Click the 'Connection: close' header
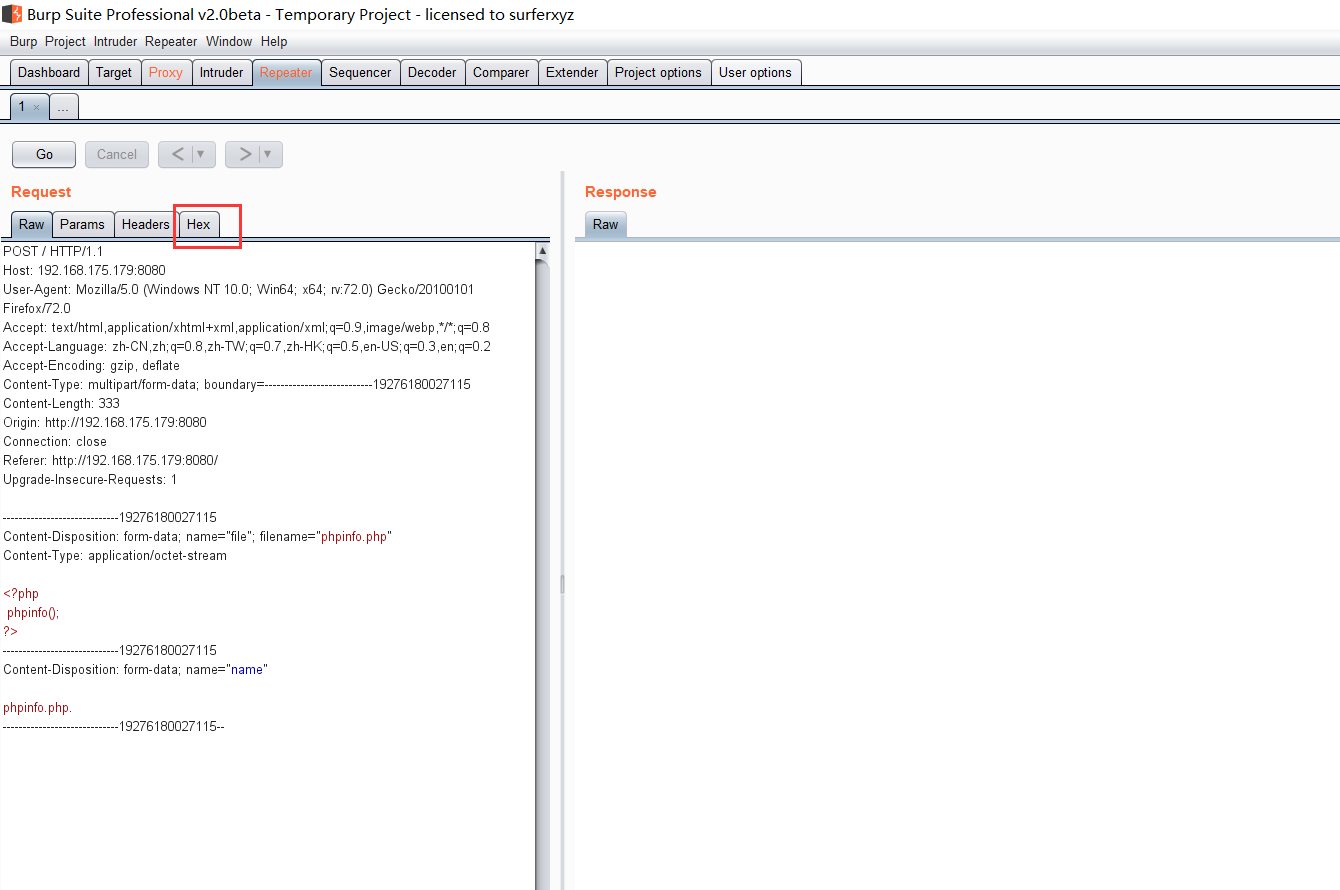 pos(55,442)
